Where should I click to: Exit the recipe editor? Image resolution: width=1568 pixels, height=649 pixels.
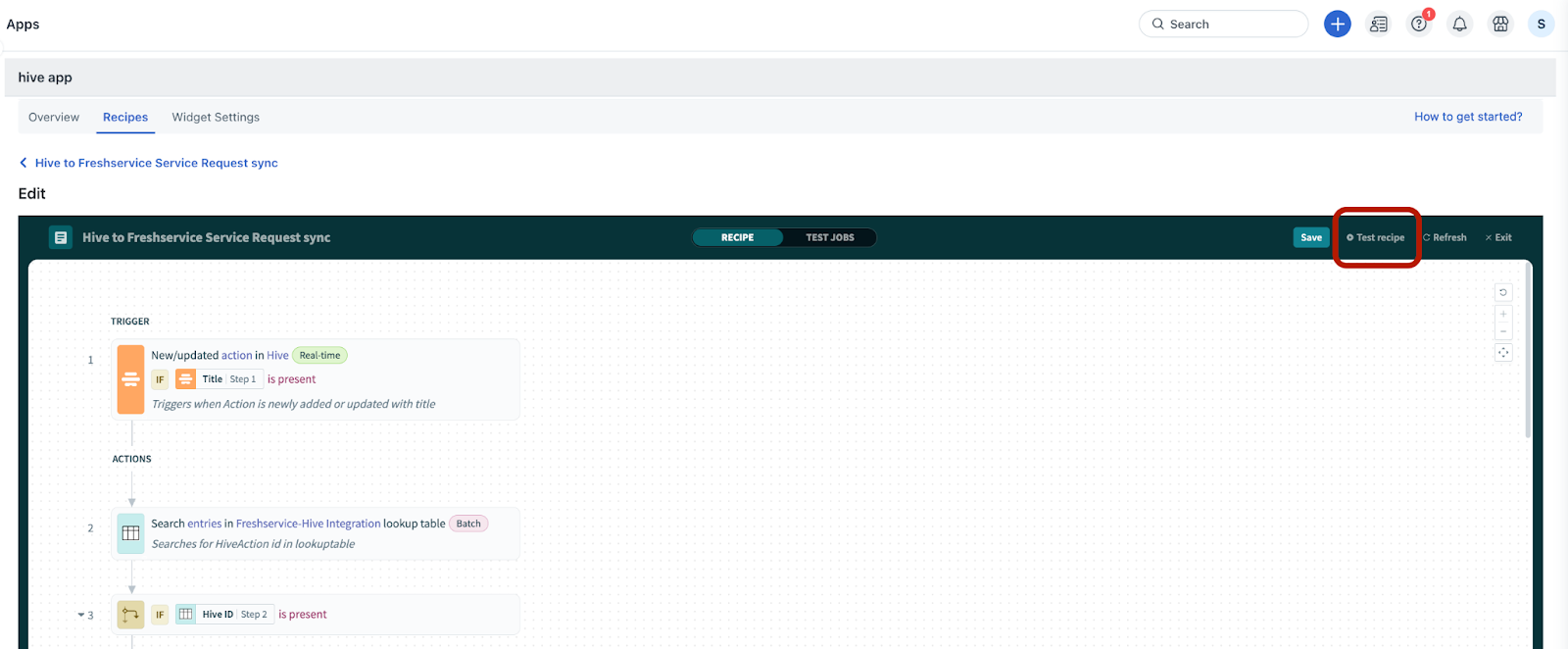[1498, 237]
